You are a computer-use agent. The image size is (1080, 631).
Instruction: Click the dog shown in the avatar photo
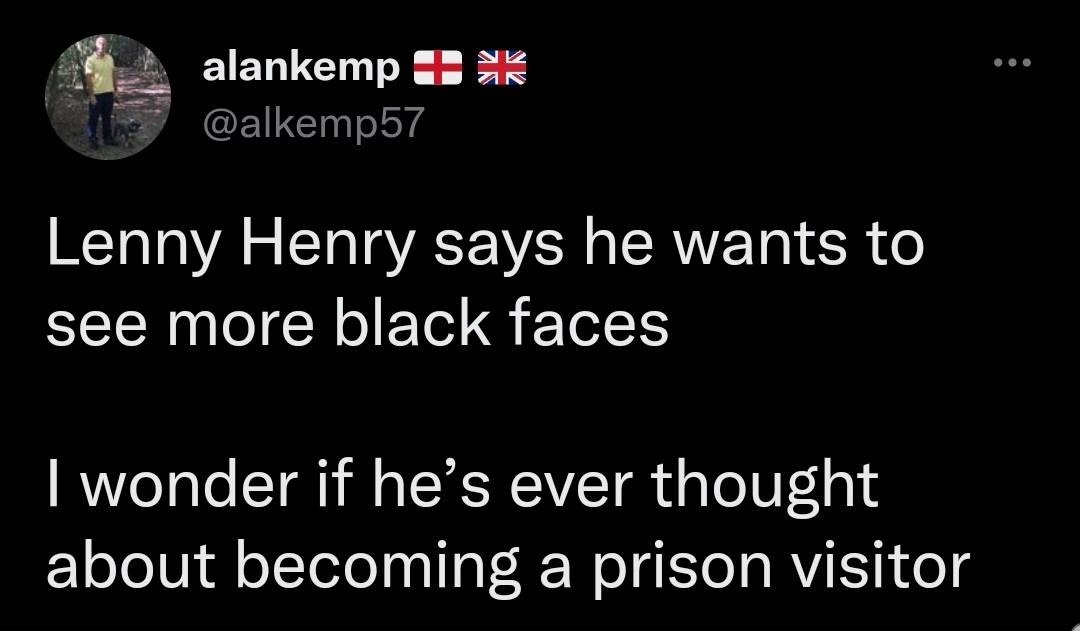click(x=126, y=130)
